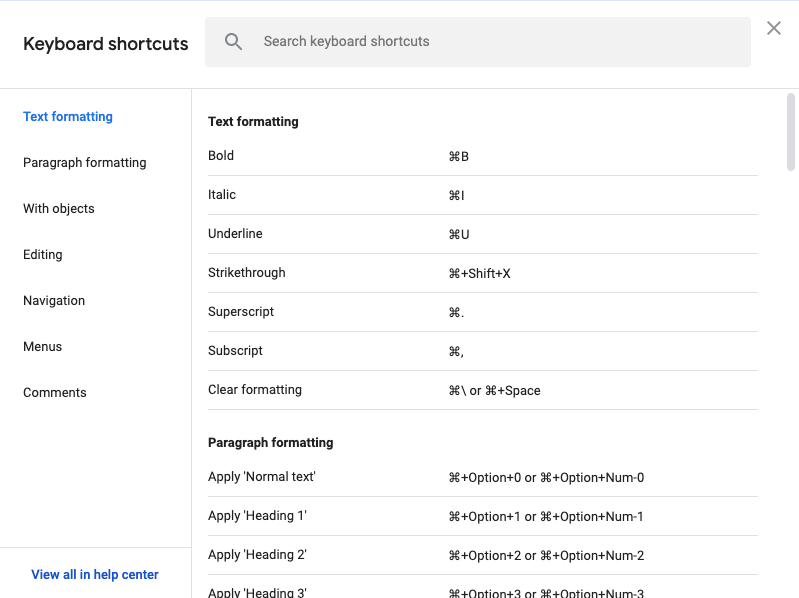Choose the Clear formatting shortcut row
The image size is (799, 598).
tap(482, 390)
